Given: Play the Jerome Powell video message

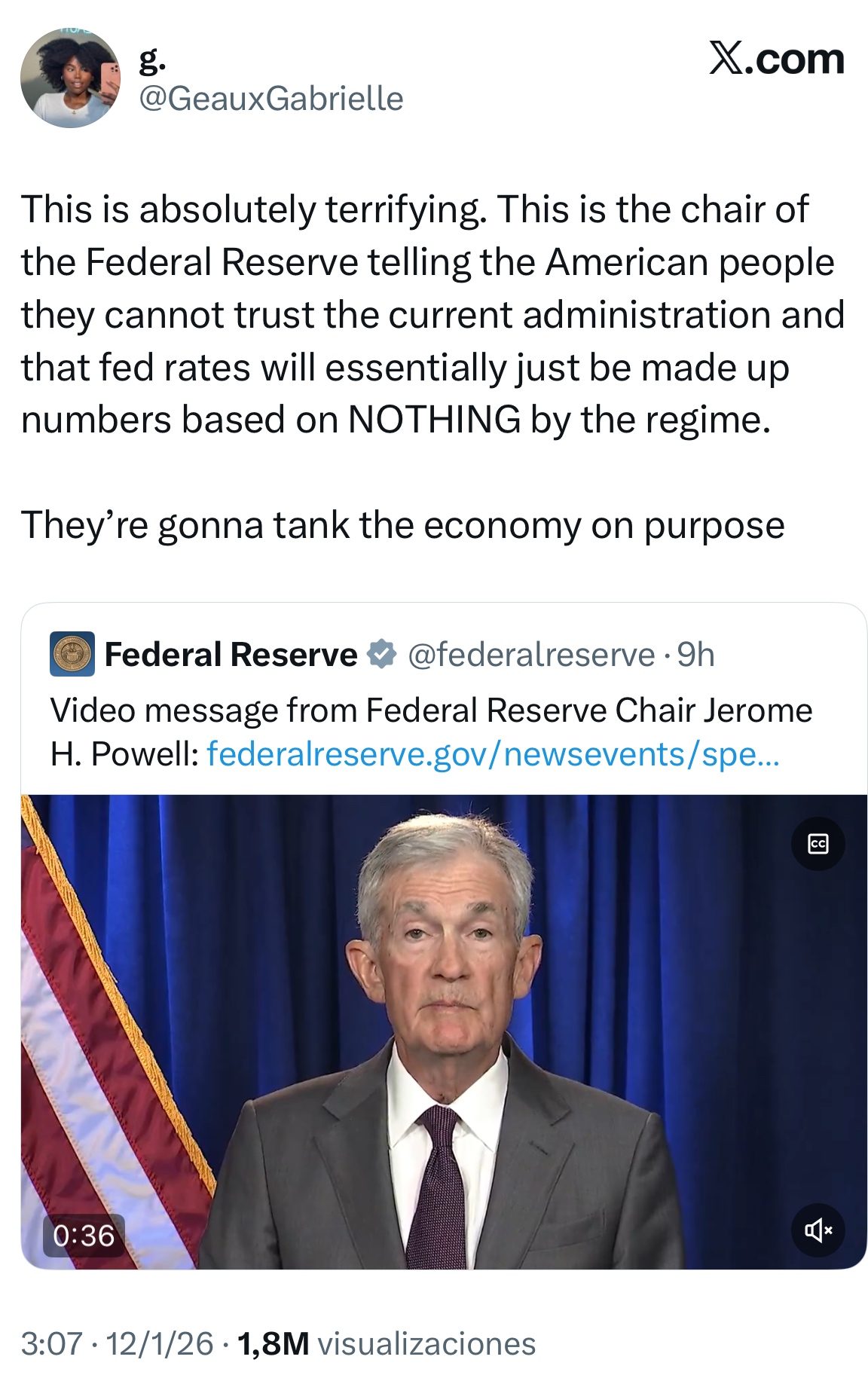Looking at the screenshot, I should (x=444, y=1032).
